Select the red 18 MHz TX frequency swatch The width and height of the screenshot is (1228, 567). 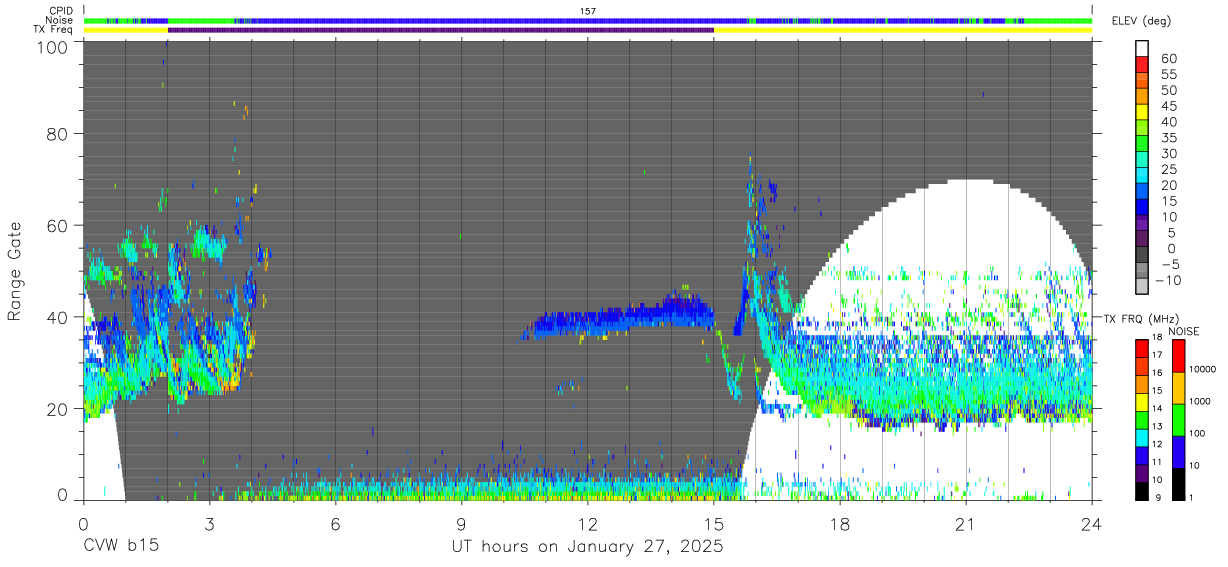coord(1140,347)
